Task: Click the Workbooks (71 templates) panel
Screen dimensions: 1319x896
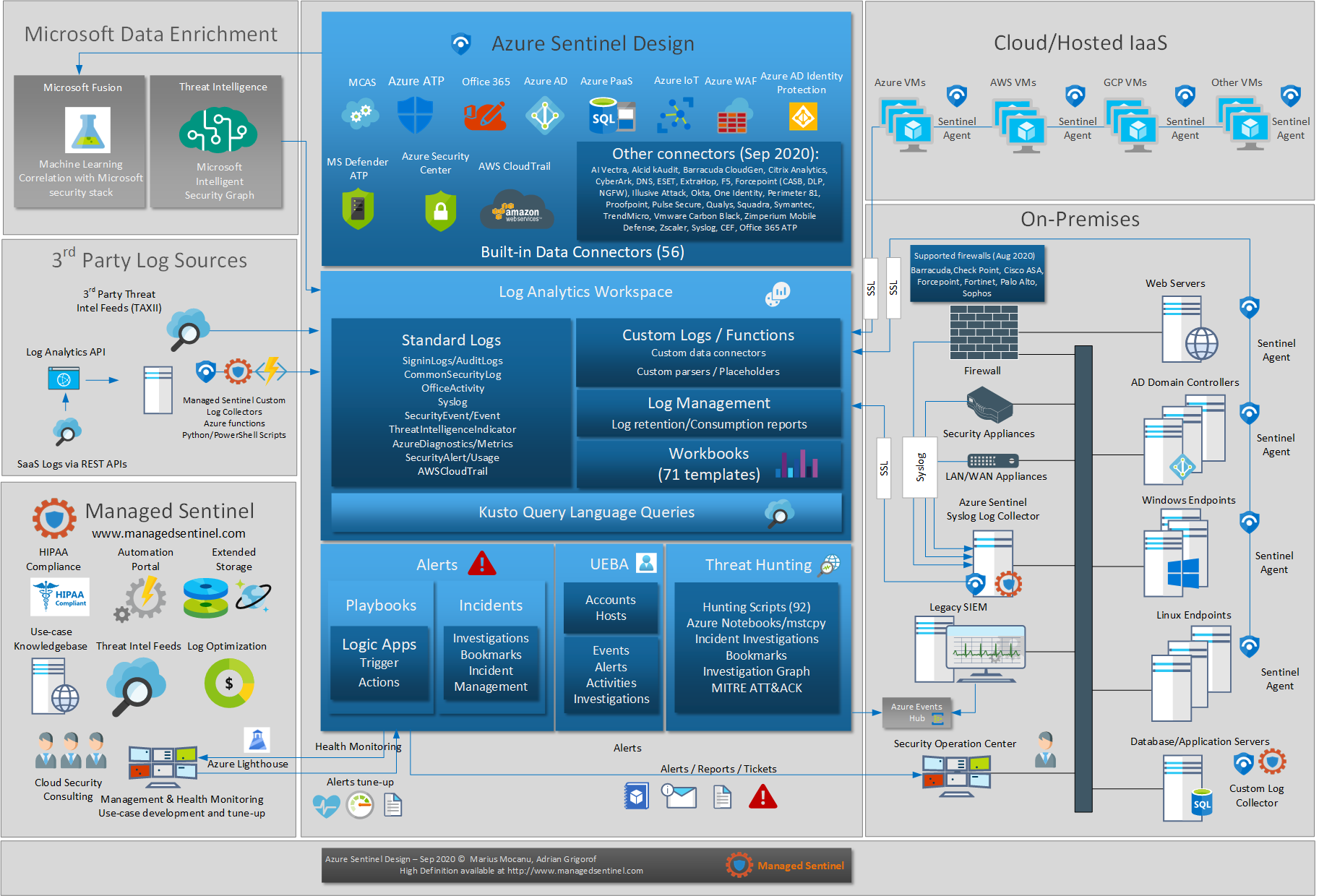Action: coord(709,464)
